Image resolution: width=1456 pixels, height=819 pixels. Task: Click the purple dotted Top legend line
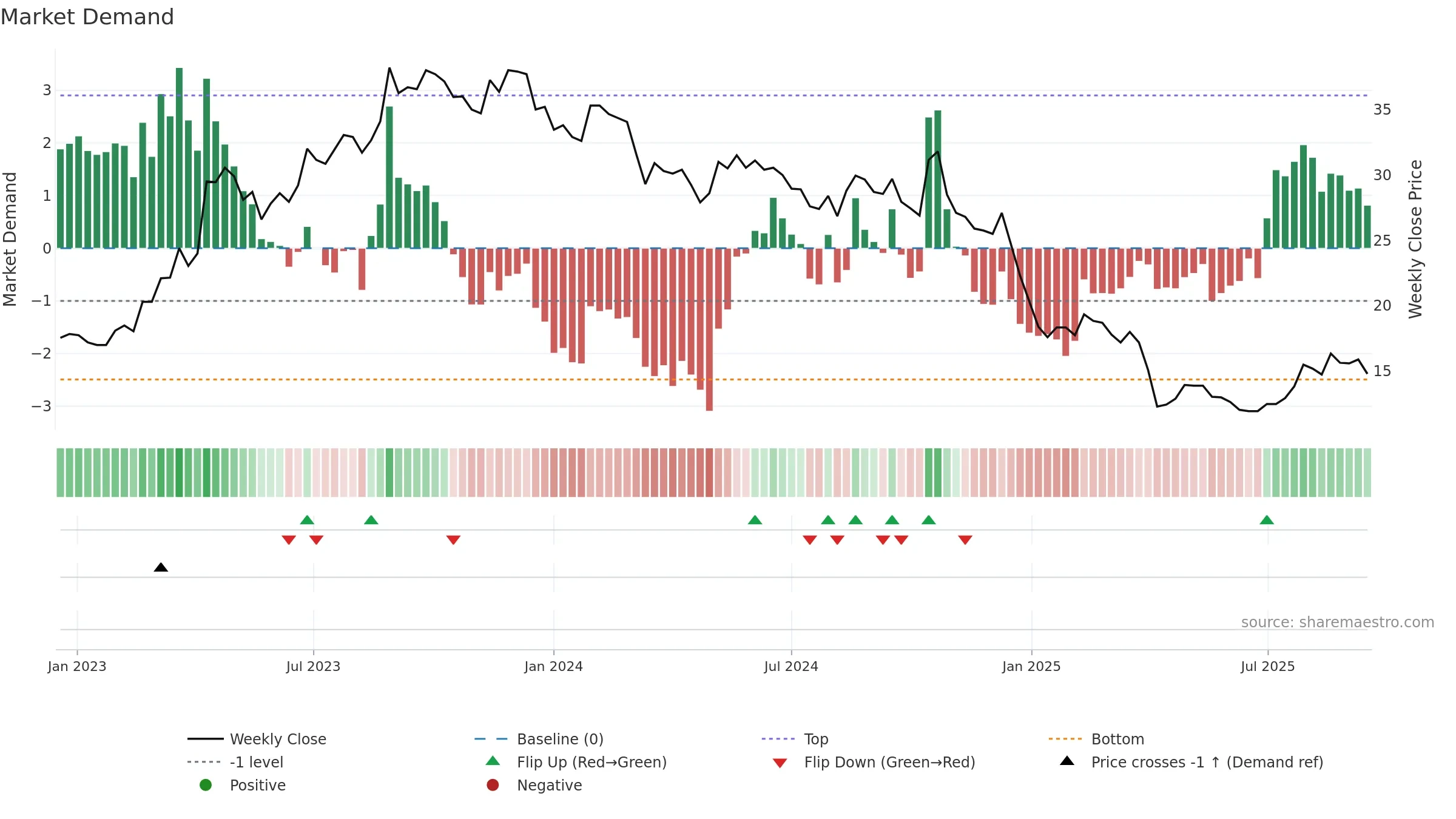[x=778, y=739]
